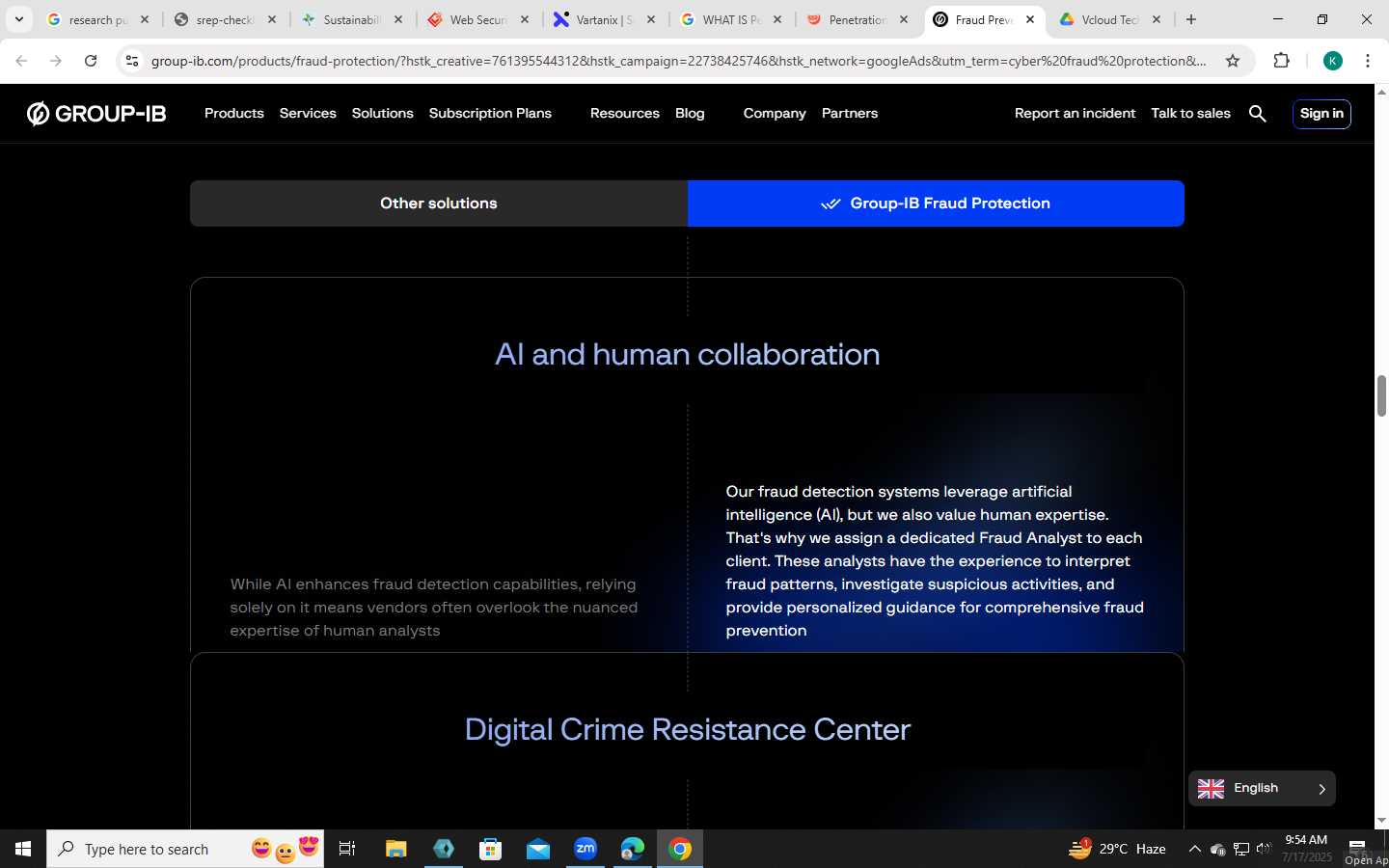Click the Chrome taskbar icon

pyautogui.click(x=680, y=849)
